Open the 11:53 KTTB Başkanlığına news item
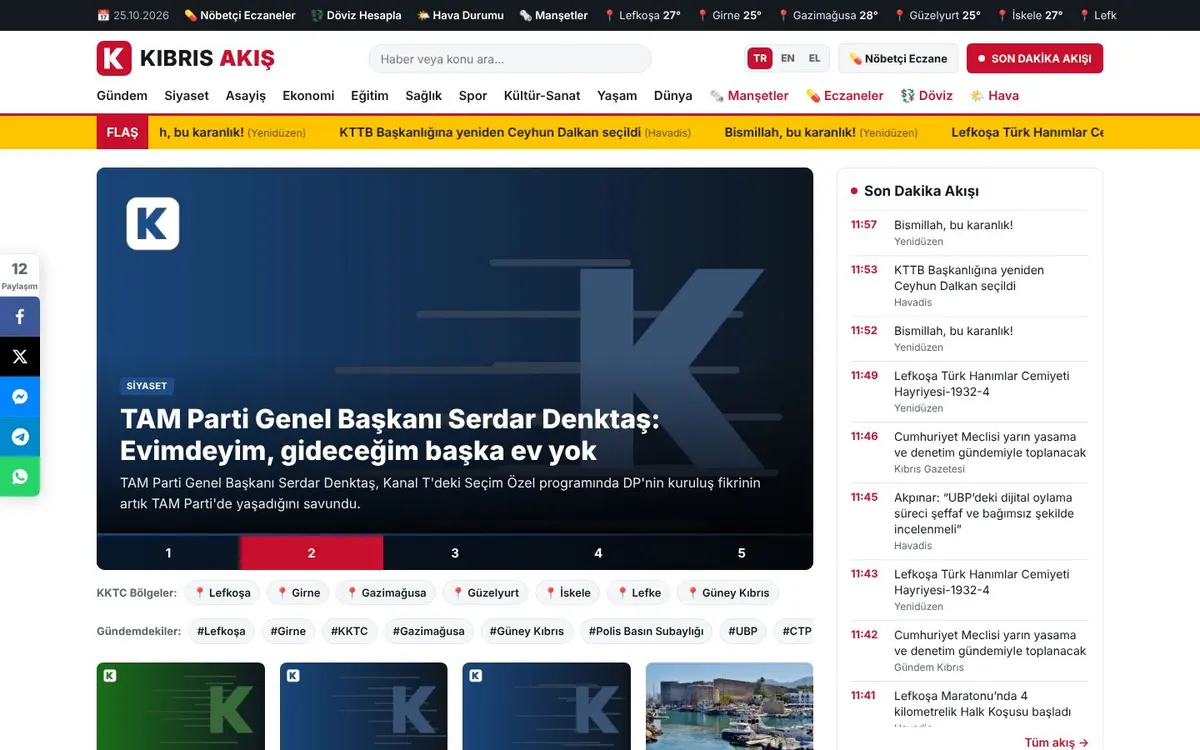Viewport: 1200px width, 750px height. [969, 286]
